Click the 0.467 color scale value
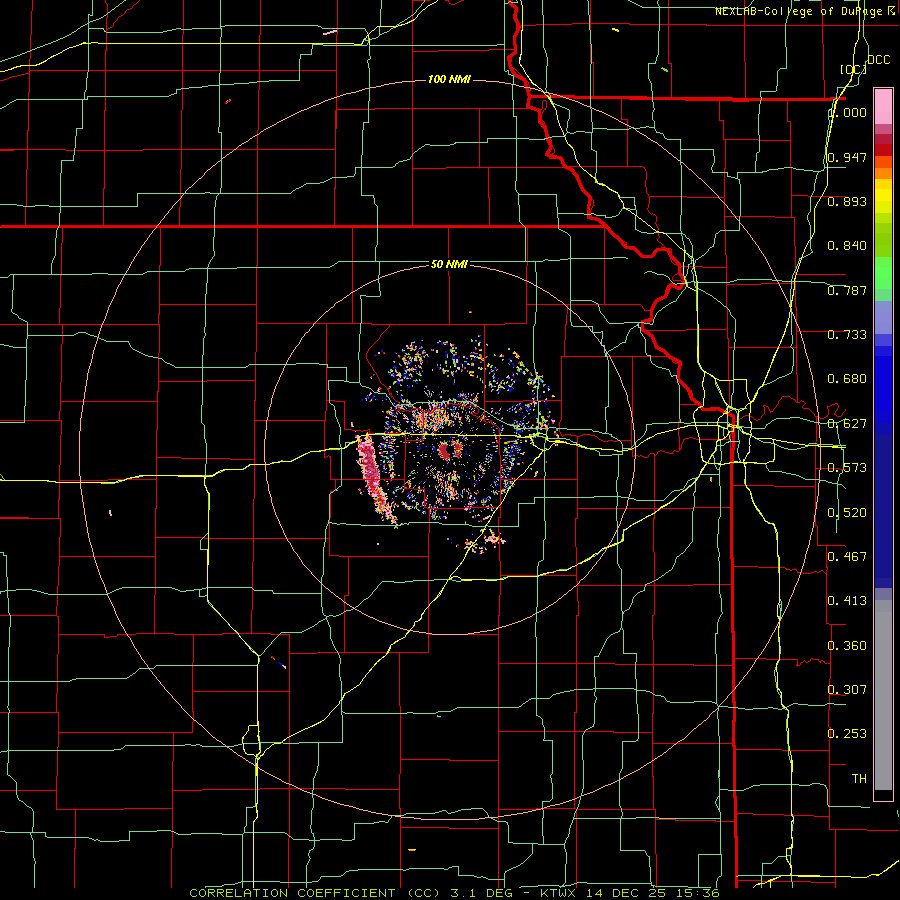The width and height of the screenshot is (900, 900). coord(847,557)
